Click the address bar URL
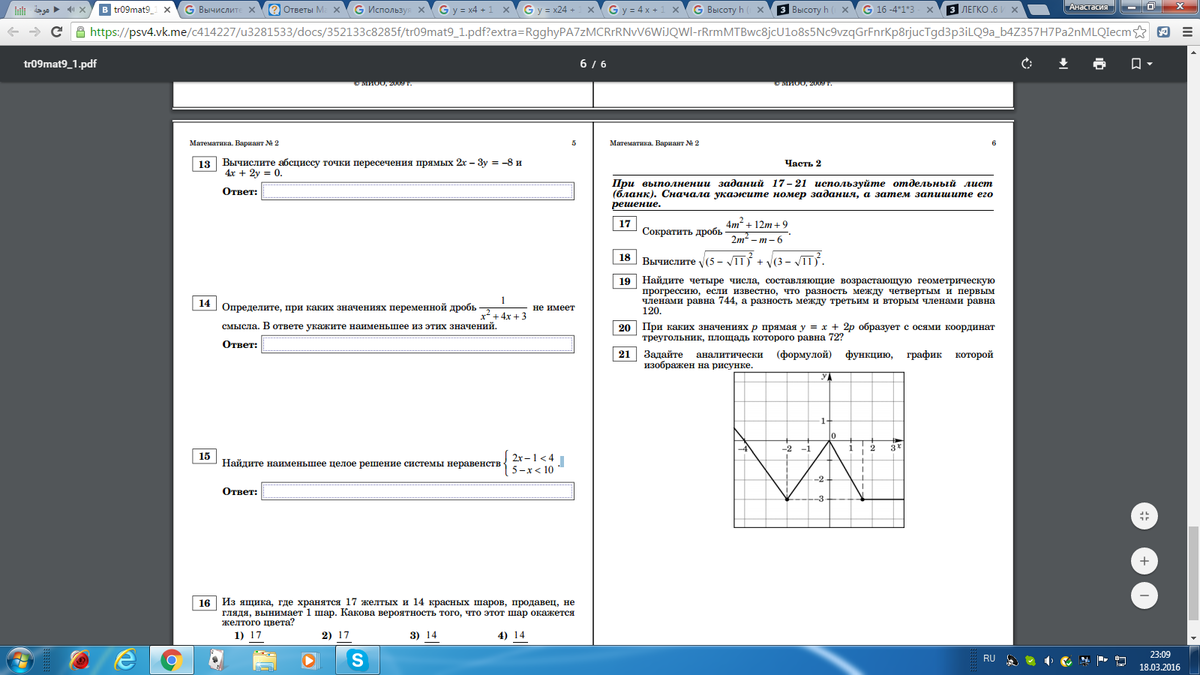1200x675 pixels. point(610,31)
